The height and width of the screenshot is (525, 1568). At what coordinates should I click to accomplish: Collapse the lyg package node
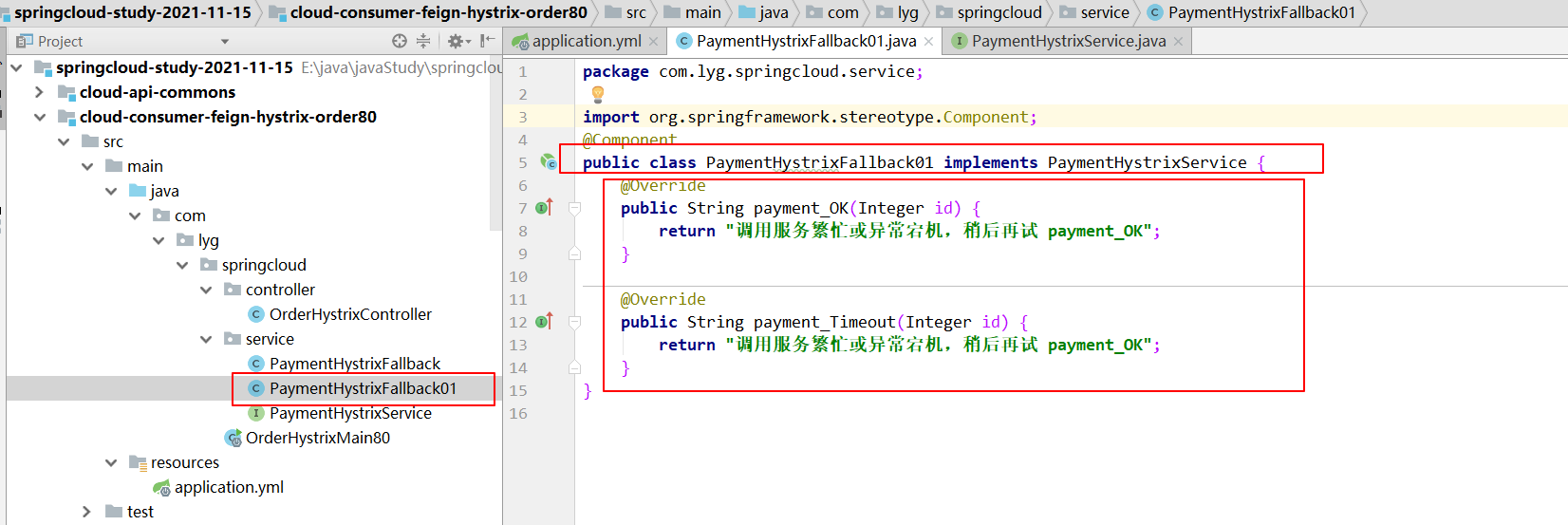coord(159,240)
